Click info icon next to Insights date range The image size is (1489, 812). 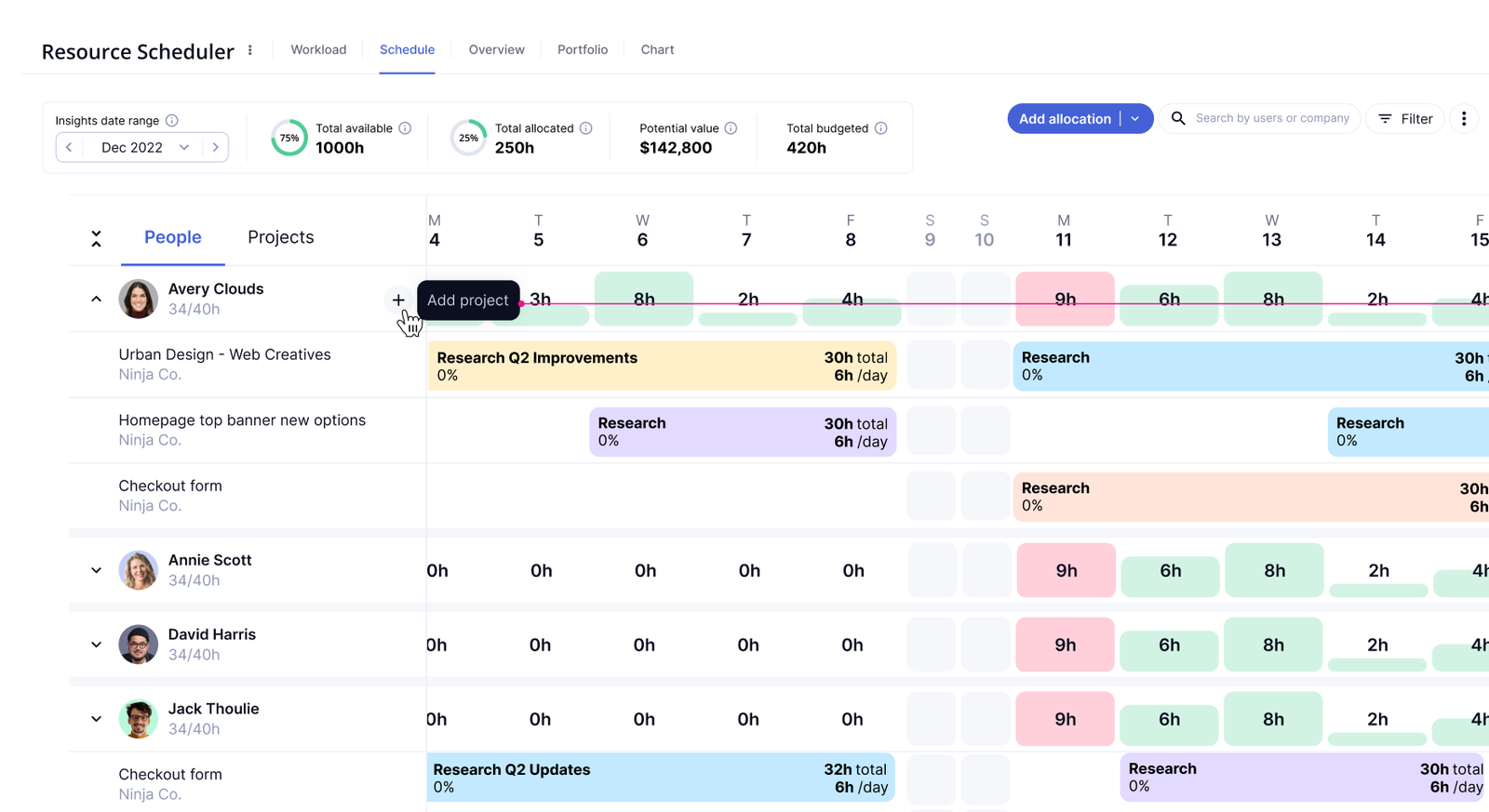(x=172, y=121)
